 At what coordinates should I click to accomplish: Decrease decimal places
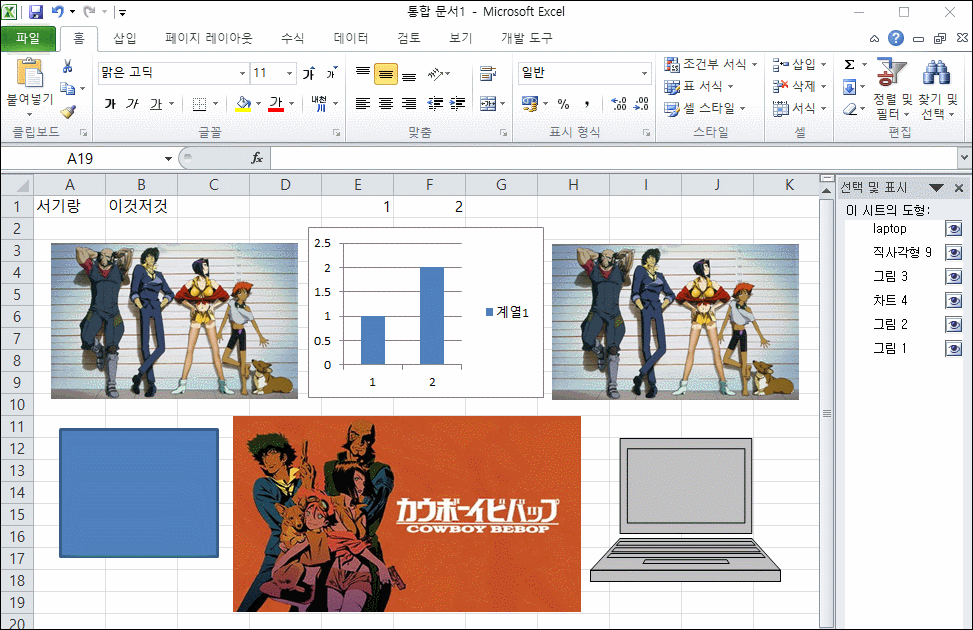641,104
